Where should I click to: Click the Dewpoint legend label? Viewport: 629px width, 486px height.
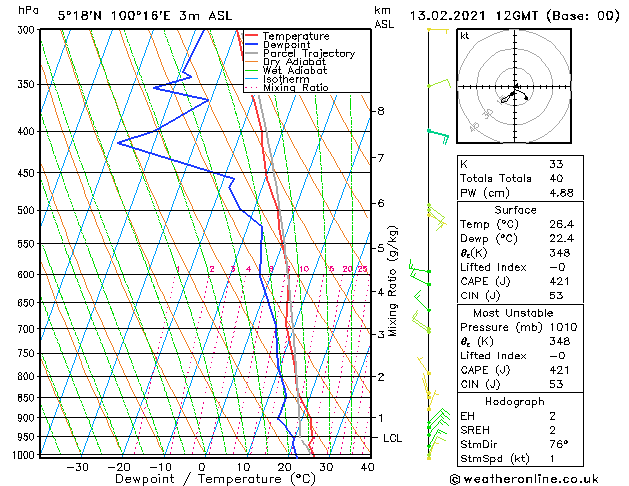(286, 45)
